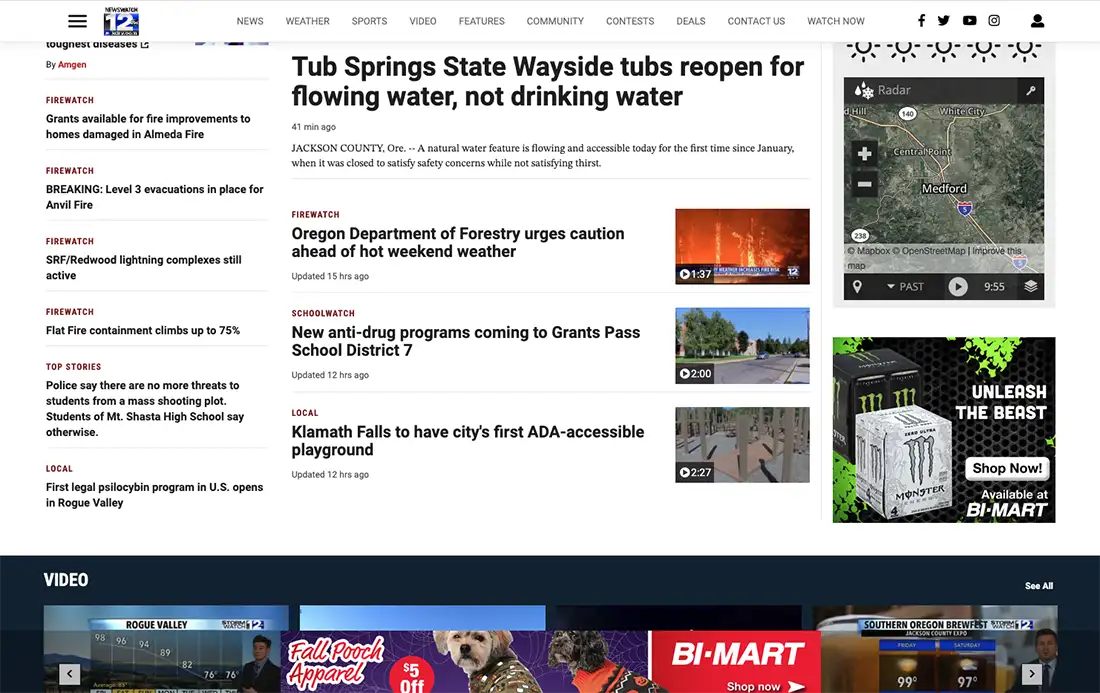Click the radar location pin icon
The width and height of the screenshot is (1100, 693).
click(857, 286)
